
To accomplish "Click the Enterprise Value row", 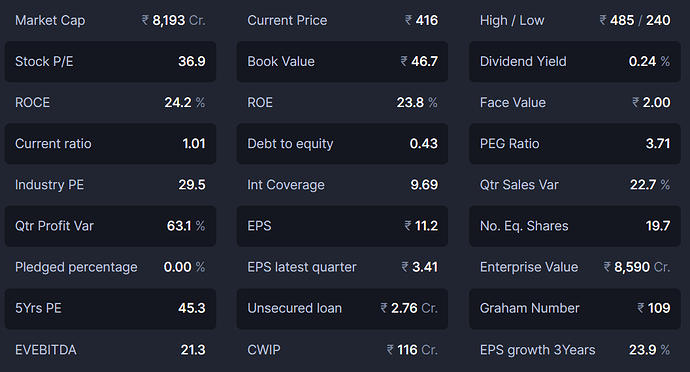I will (x=575, y=267).
